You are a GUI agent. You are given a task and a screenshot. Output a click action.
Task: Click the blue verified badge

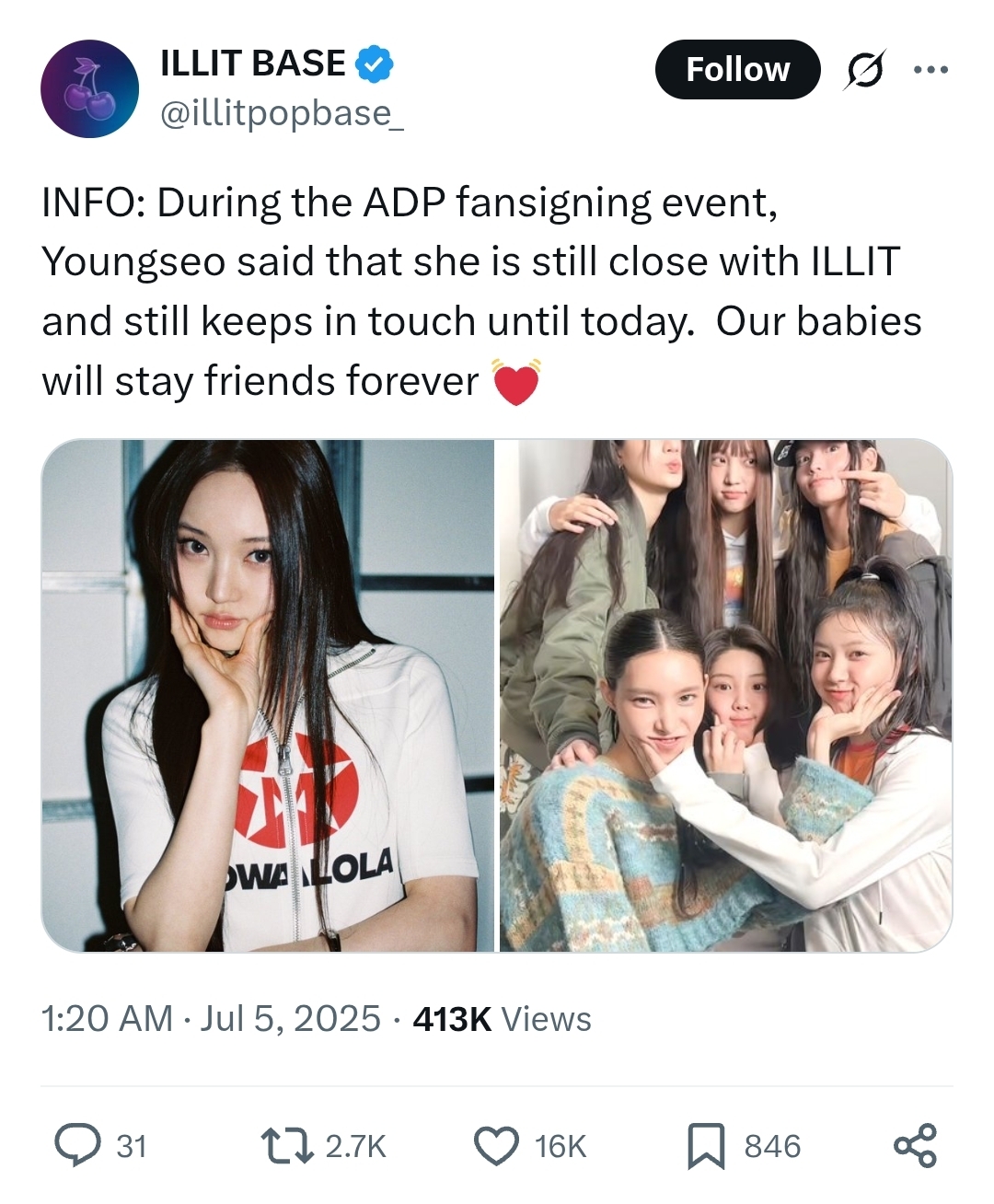375,64
